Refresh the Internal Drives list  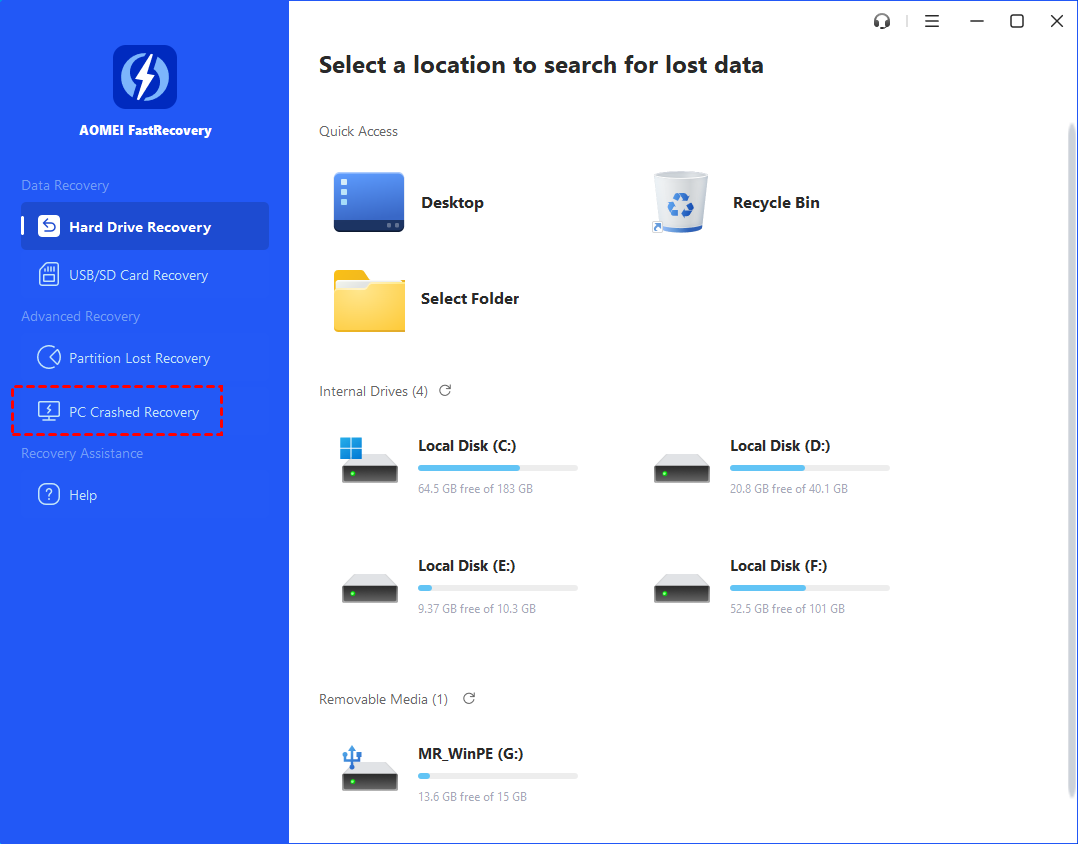tap(446, 390)
